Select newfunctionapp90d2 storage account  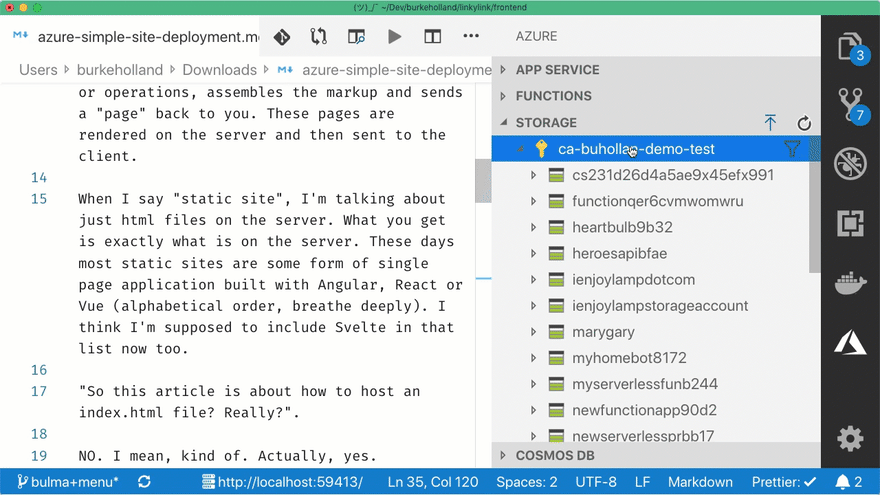click(644, 410)
